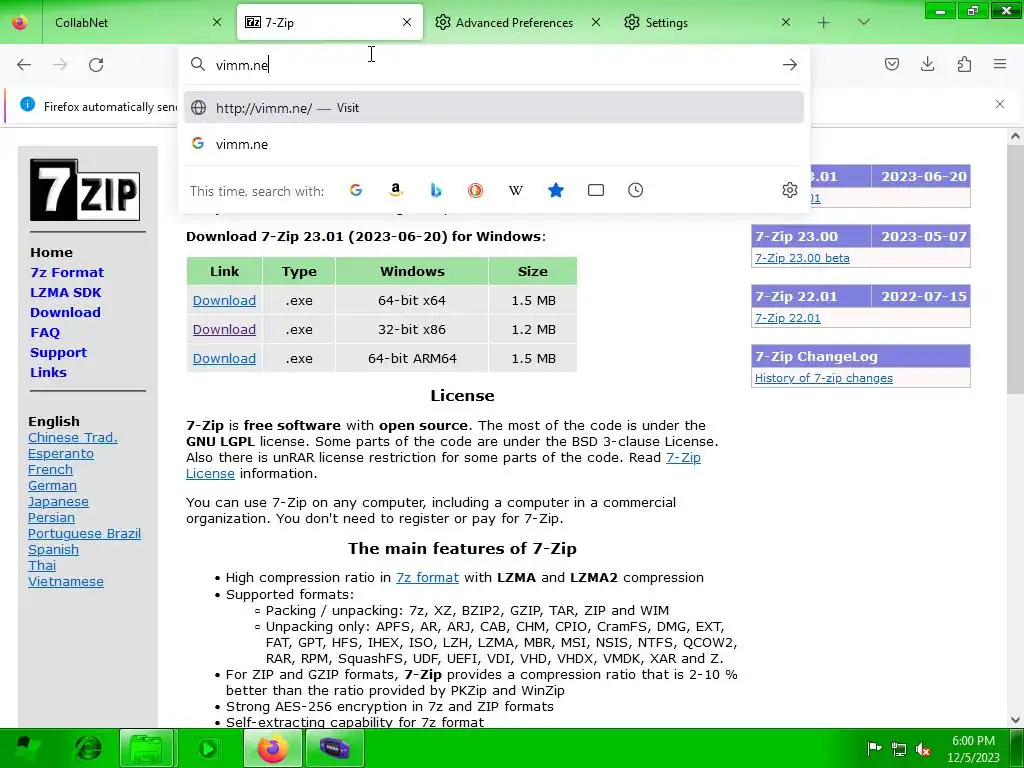Open the Home sidebar link

point(51,253)
